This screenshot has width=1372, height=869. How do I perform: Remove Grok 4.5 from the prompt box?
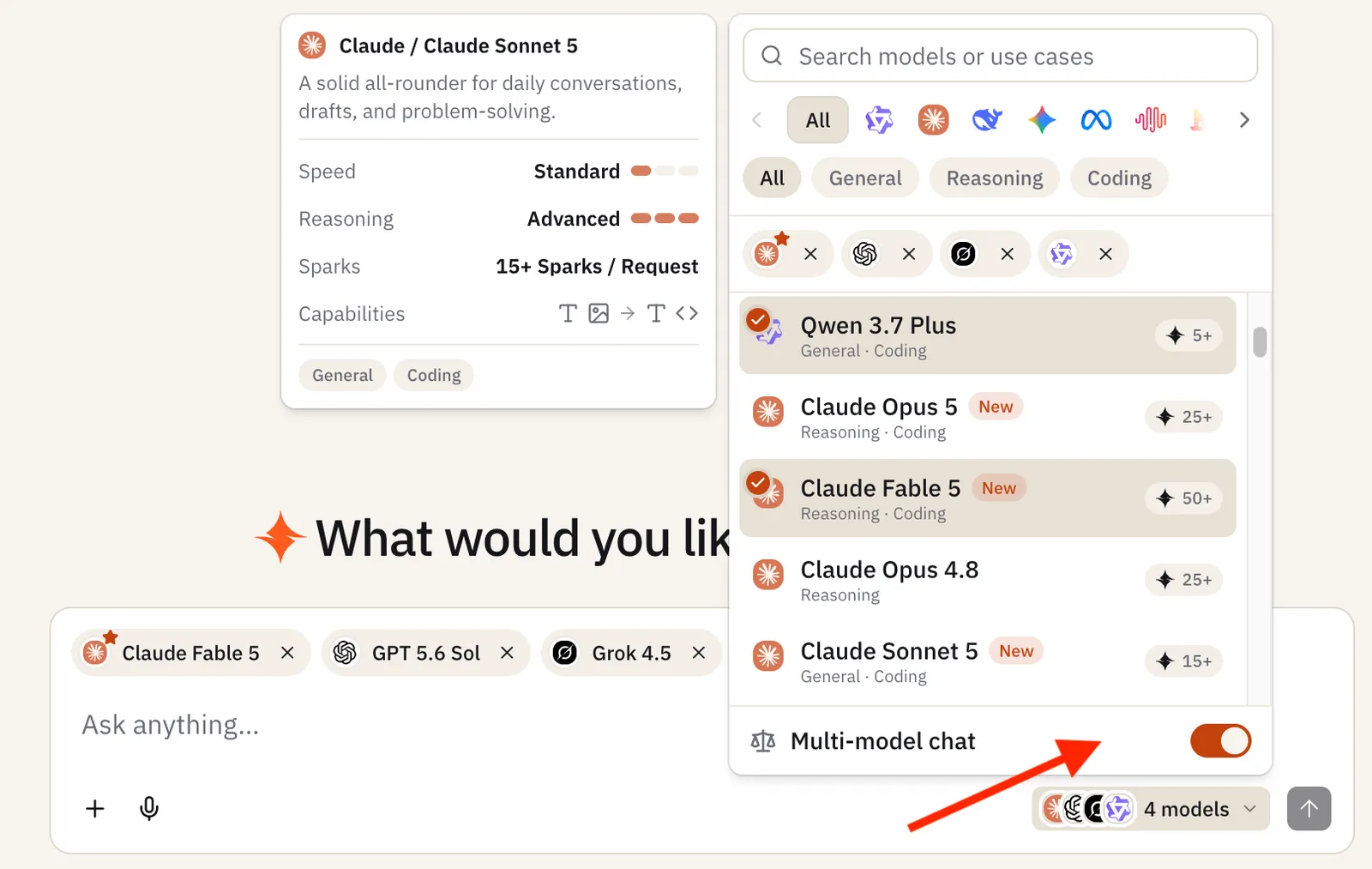click(699, 653)
